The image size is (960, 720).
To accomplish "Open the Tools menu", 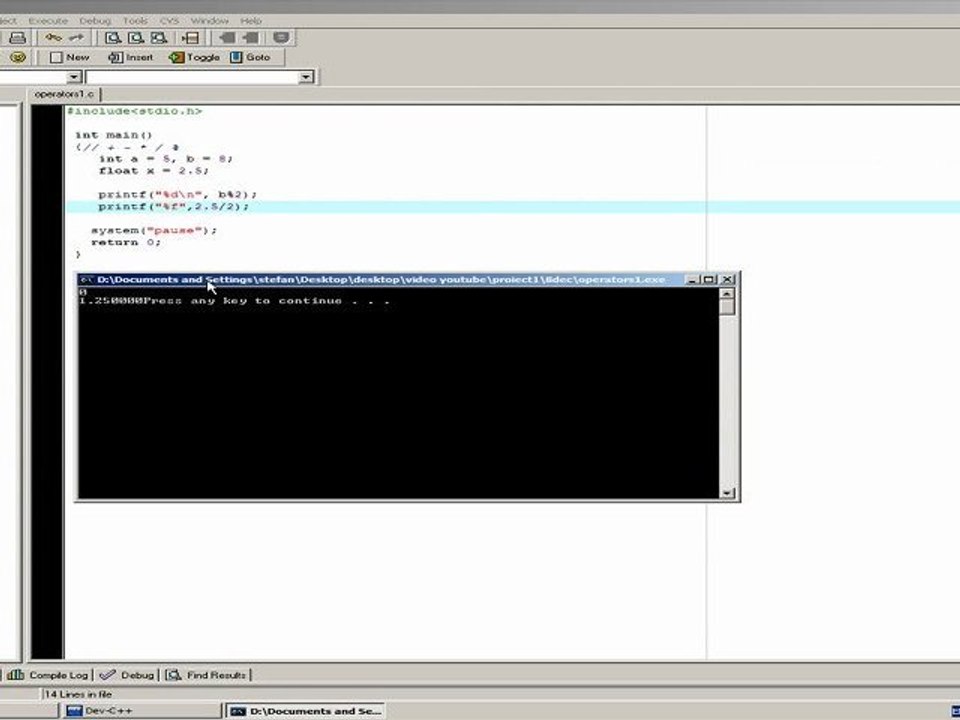I will tap(135, 21).
